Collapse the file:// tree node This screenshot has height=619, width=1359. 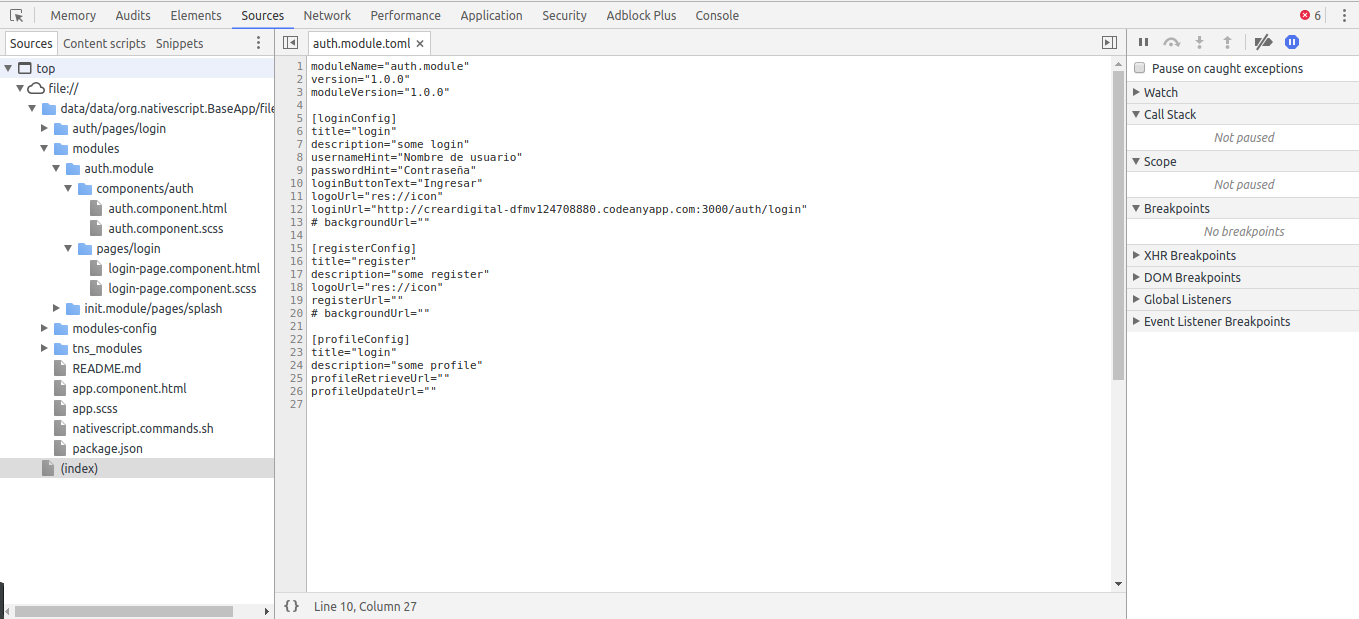21,88
